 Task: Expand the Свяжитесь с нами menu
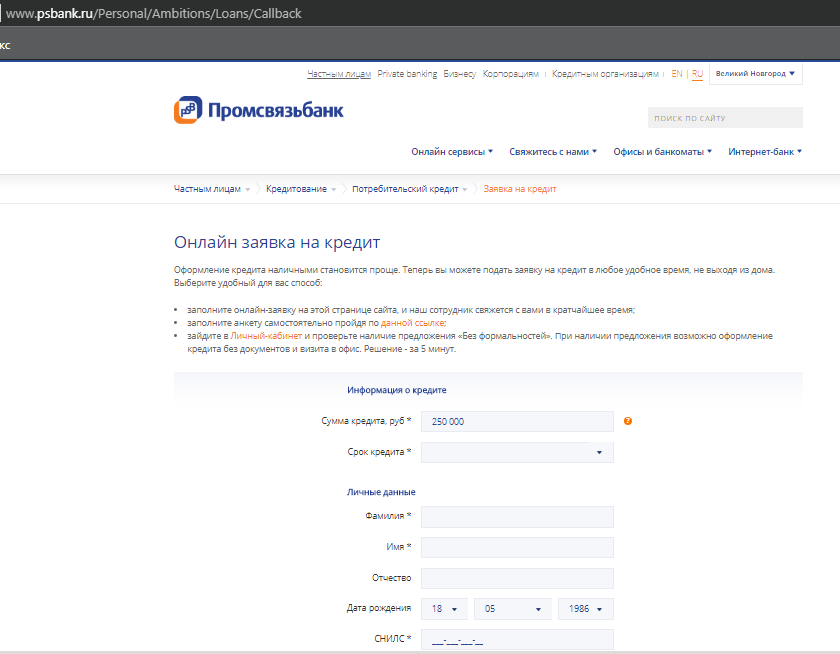click(553, 152)
